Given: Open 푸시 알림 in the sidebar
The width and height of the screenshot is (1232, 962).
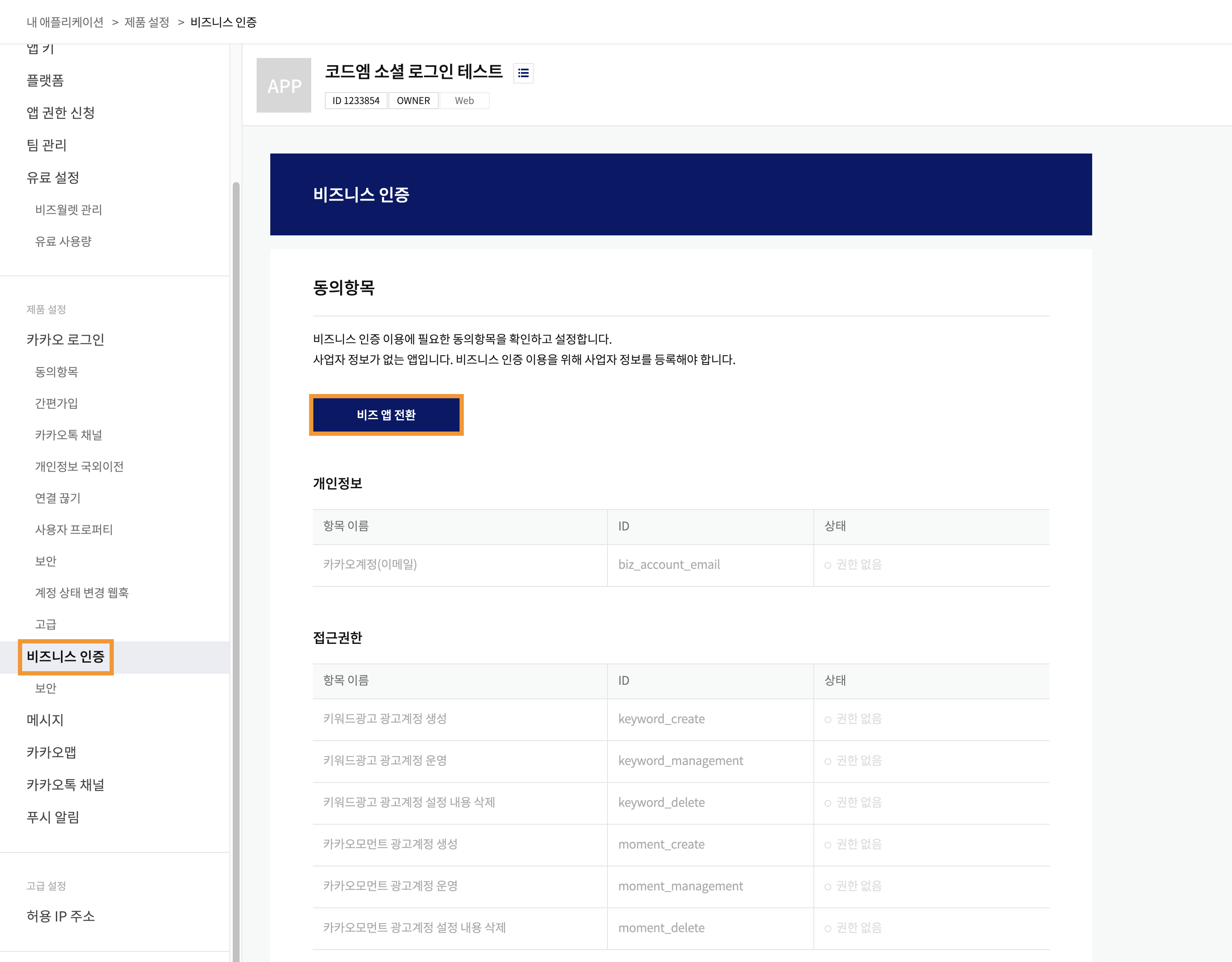Looking at the screenshot, I should pyautogui.click(x=52, y=817).
